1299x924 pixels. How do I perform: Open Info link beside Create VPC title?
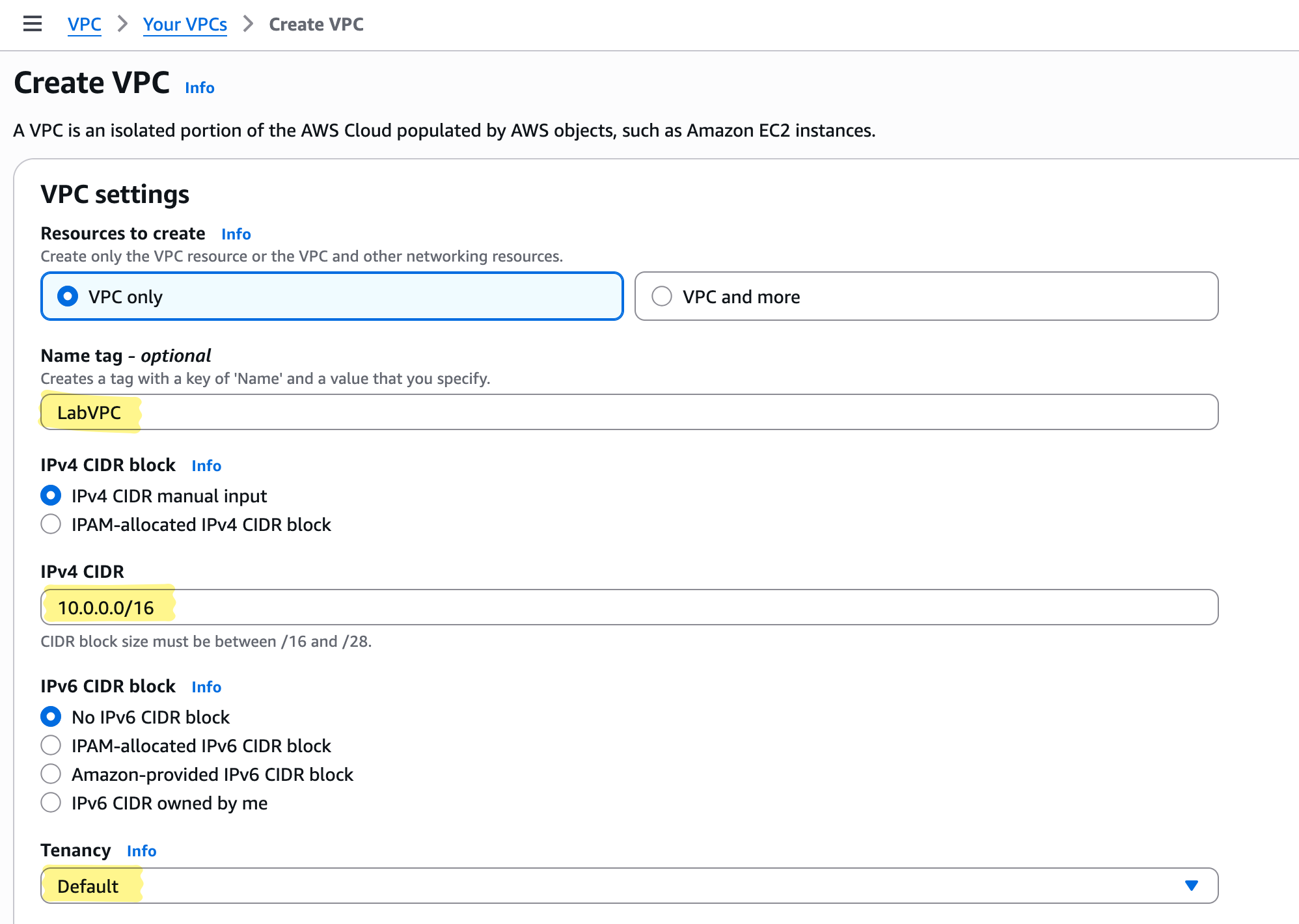point(199,88)
